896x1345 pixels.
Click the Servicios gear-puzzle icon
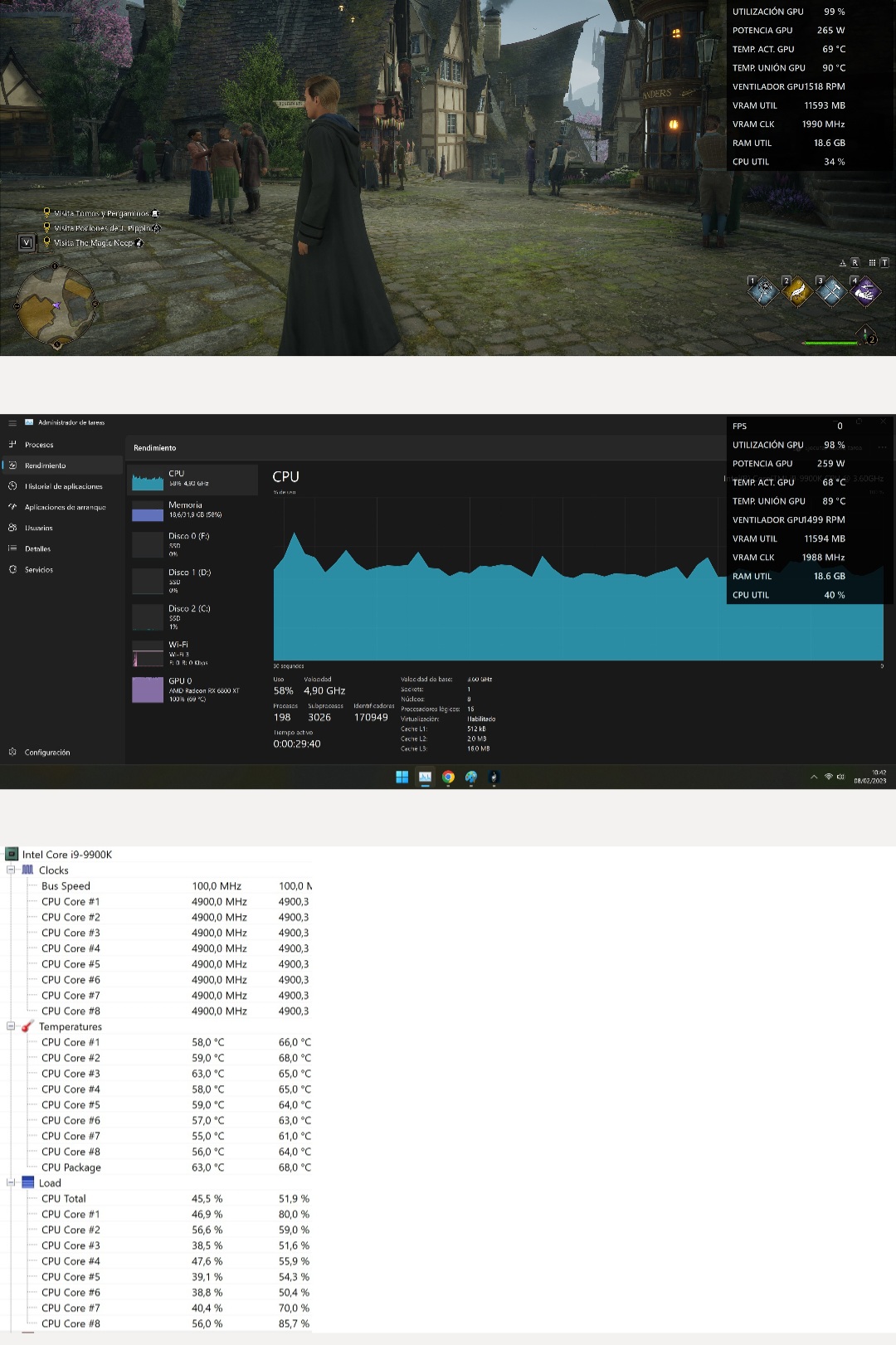click(x=12, y=569)
